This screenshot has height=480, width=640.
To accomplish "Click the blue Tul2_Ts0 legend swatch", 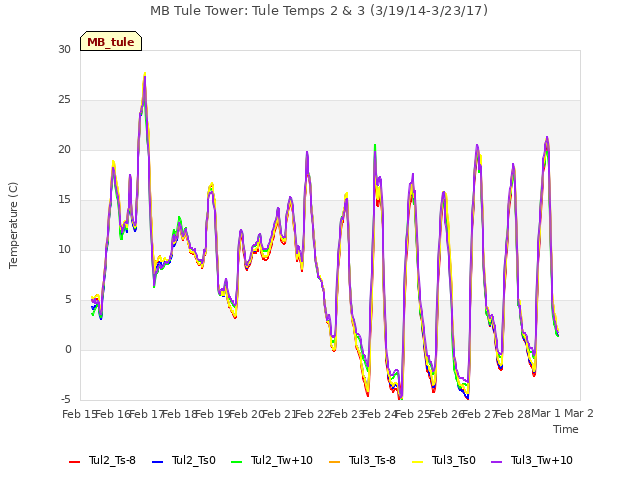I will coord(158,462).
